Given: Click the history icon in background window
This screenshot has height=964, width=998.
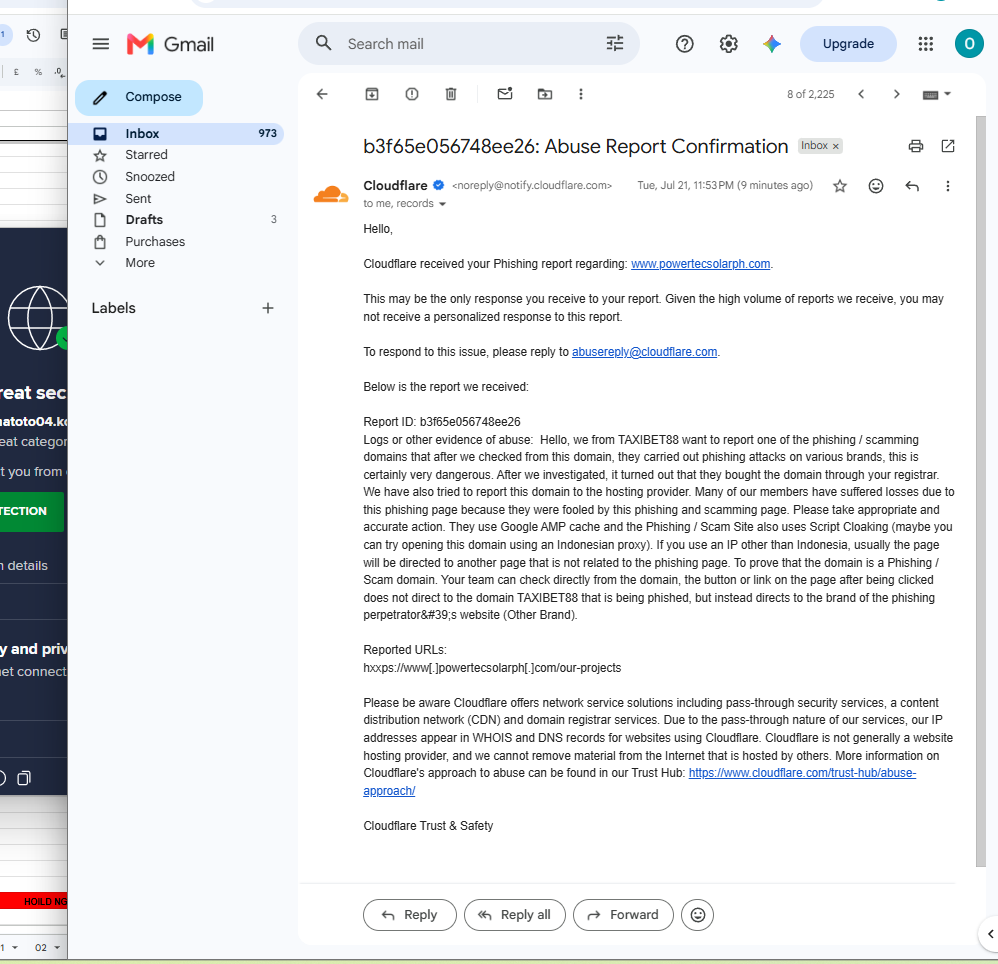Looking at the screenshot, I should pos(33,35).
